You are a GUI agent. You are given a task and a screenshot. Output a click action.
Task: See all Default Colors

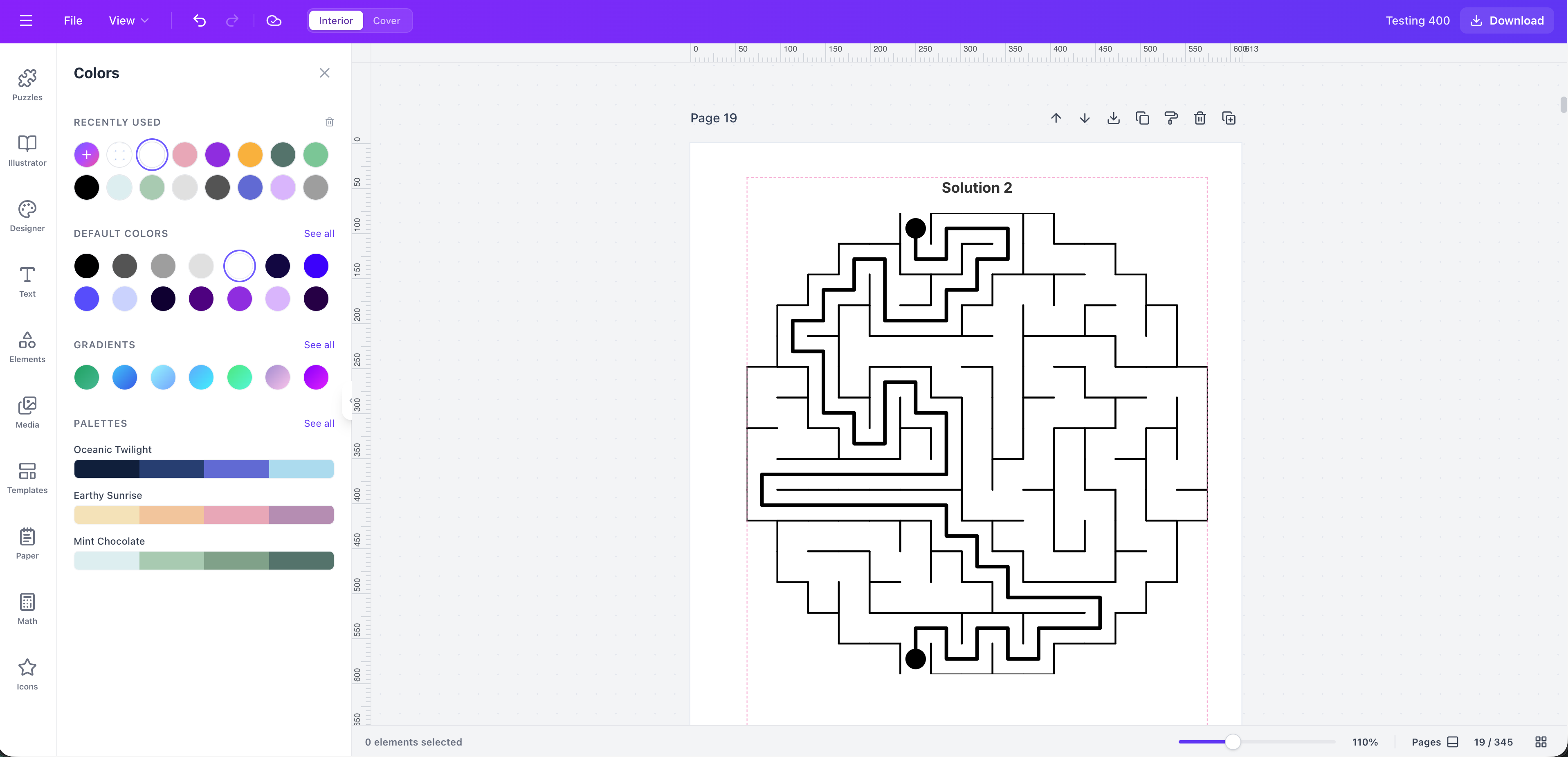point(318,233)
